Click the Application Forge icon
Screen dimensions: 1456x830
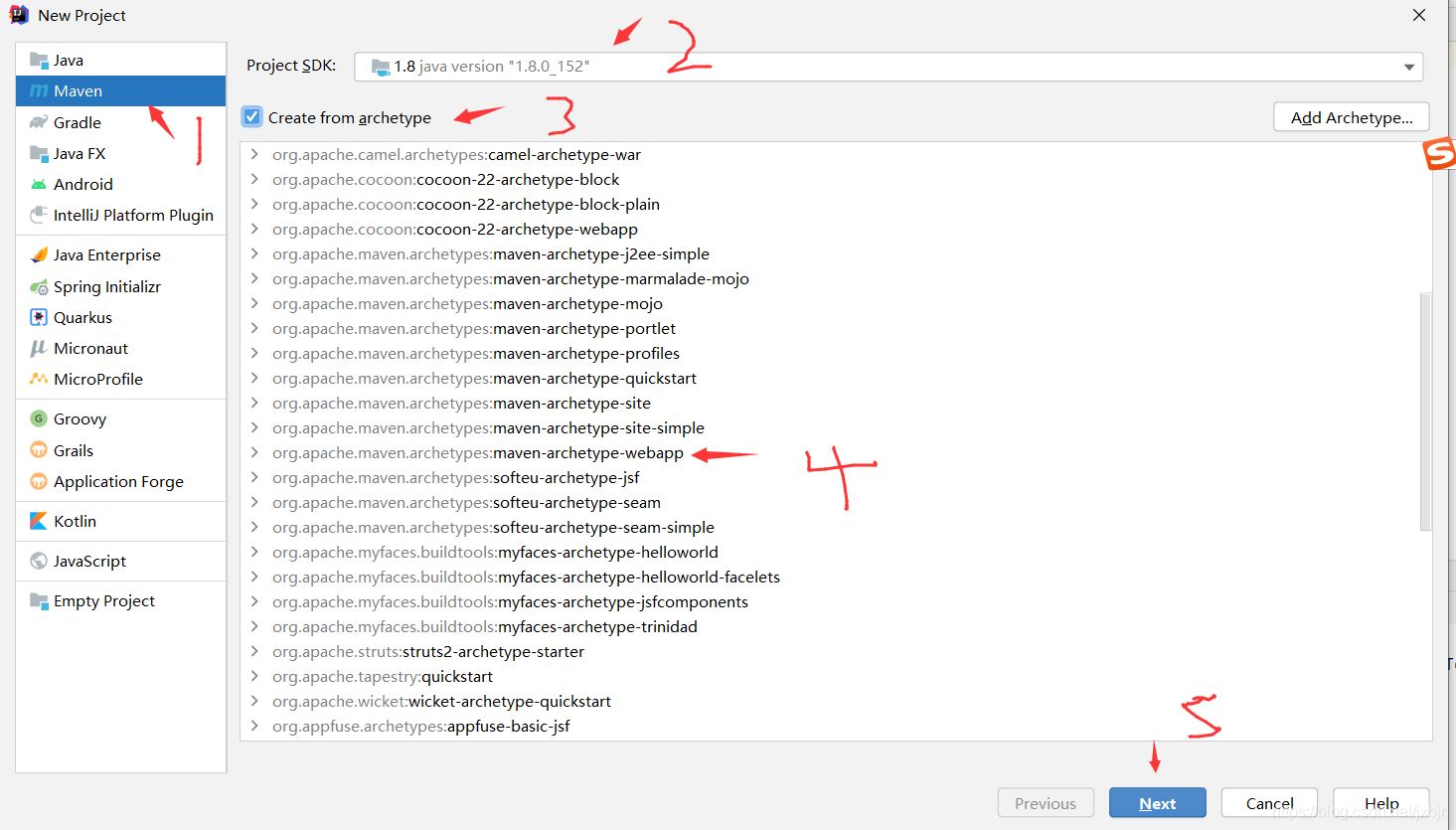(x=39, y=481)
